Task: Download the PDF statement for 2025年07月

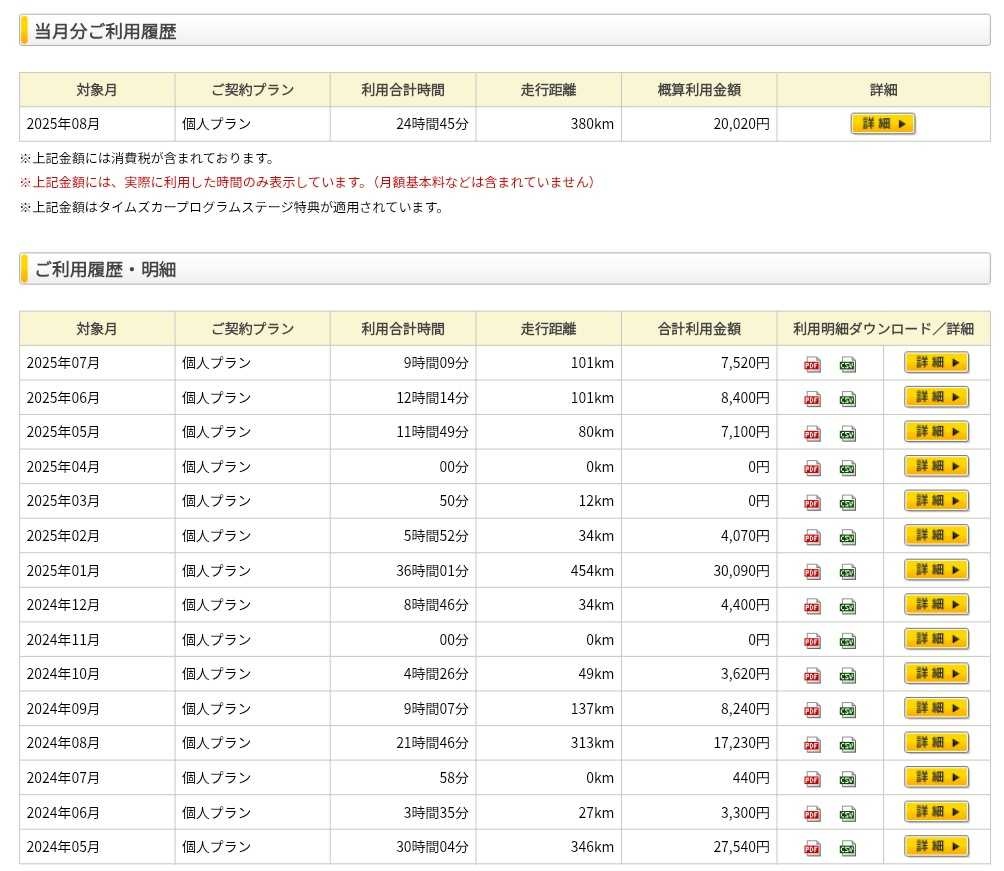Action: coord(812,365)
